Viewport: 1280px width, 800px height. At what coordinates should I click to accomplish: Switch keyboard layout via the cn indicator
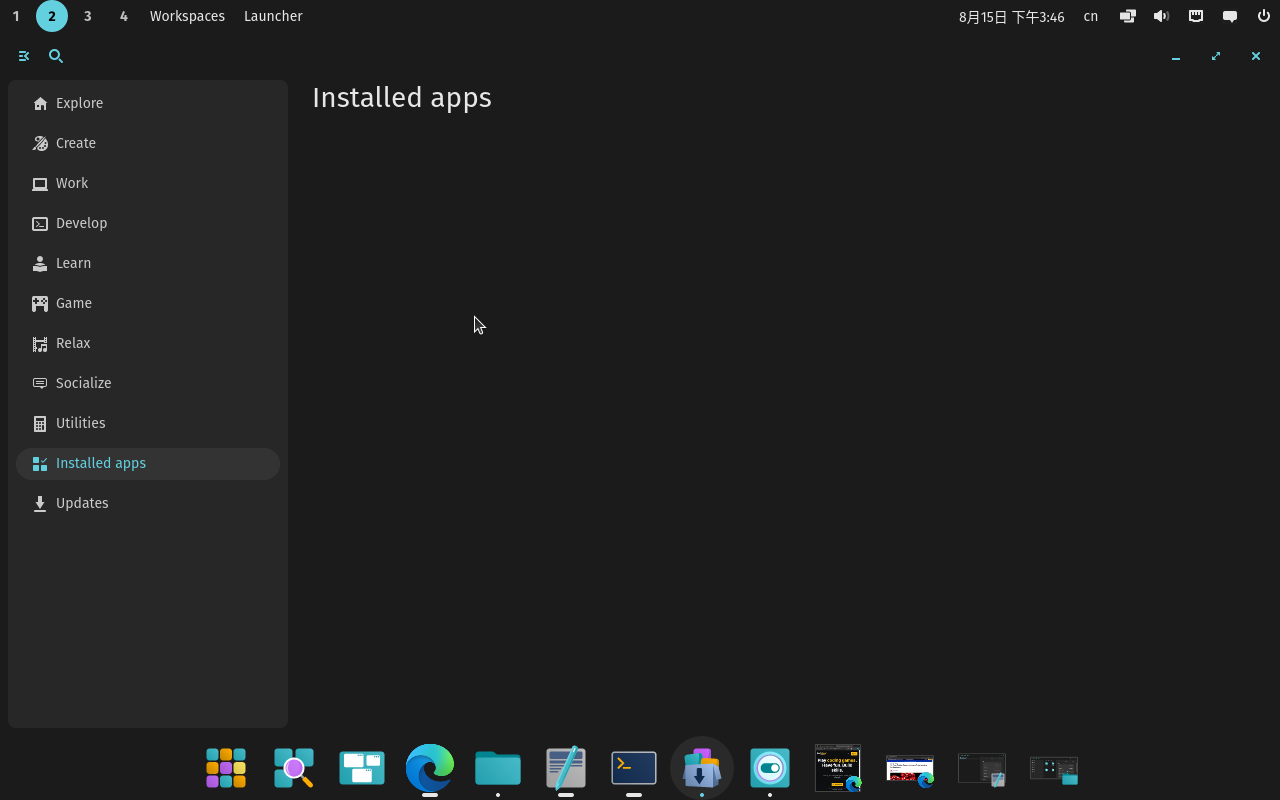point(1090,16)
